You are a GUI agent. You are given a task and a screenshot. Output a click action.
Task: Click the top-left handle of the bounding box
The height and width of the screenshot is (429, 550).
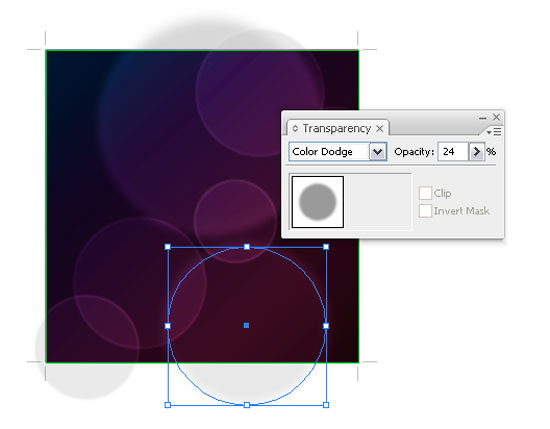point(168,247)
